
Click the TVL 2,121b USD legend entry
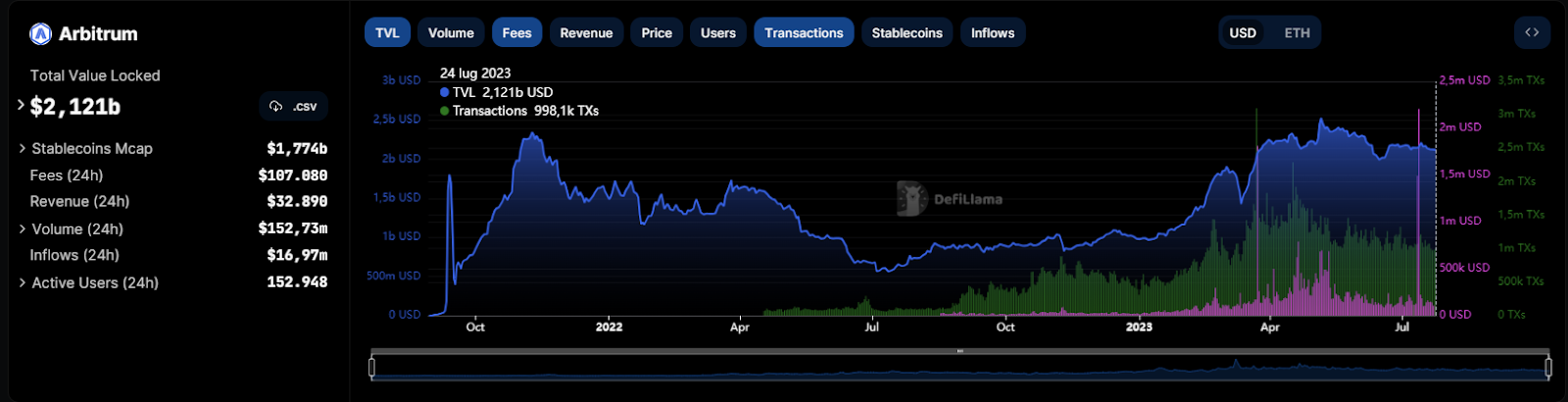coord(497,92)
